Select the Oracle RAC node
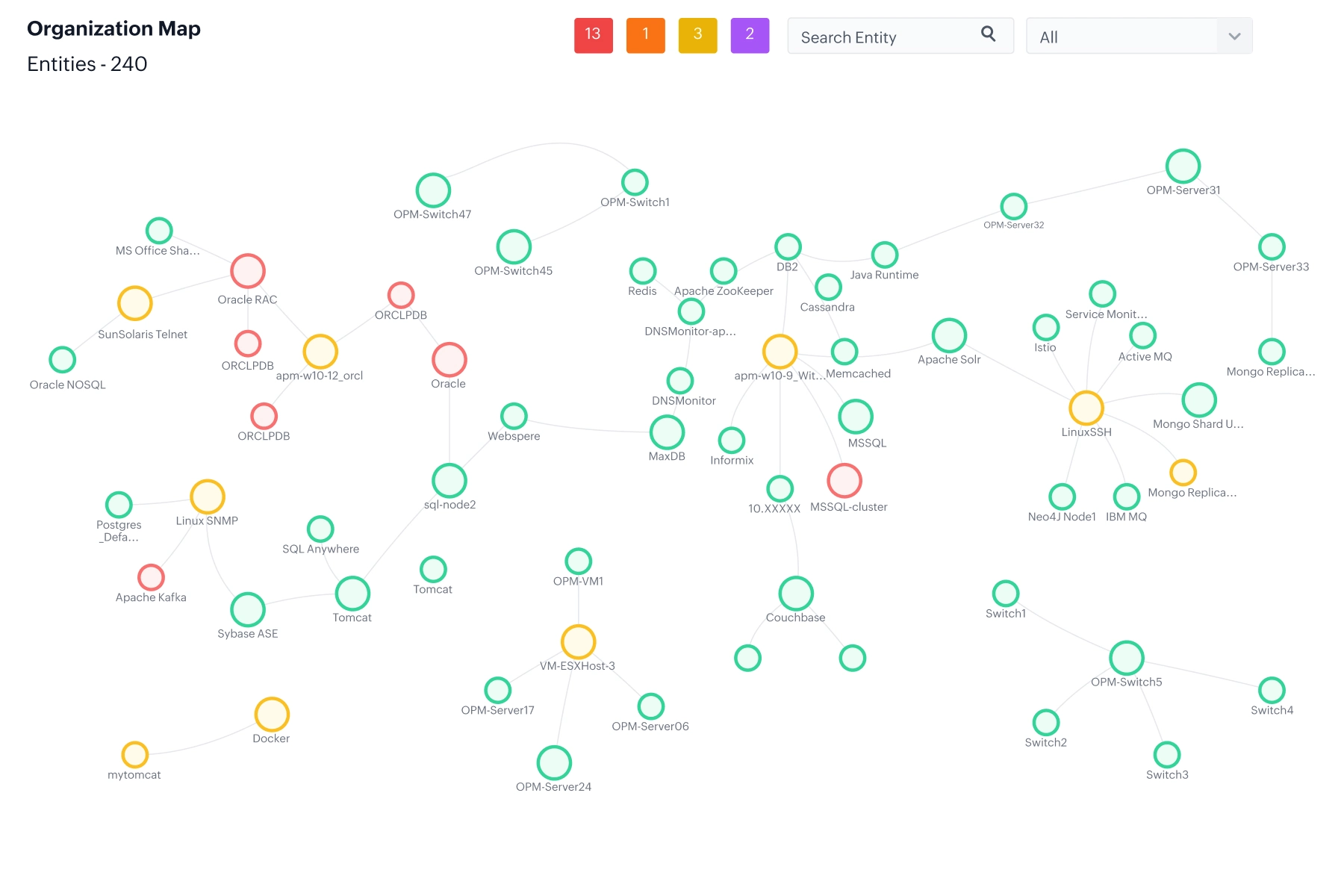Viewport: 1344px width, 896px height. tap(248, 270)
